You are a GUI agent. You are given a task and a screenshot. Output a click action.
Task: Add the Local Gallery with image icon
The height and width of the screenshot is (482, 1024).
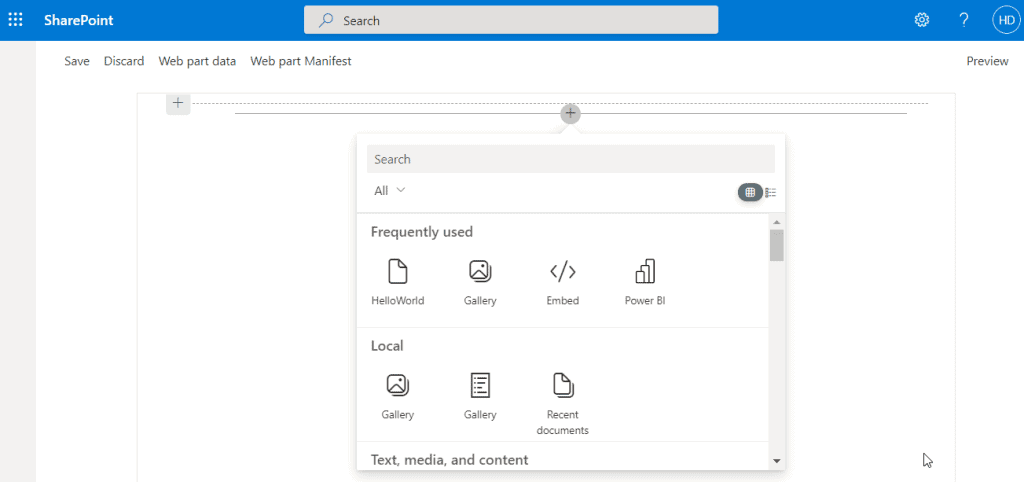coord(398,396)
